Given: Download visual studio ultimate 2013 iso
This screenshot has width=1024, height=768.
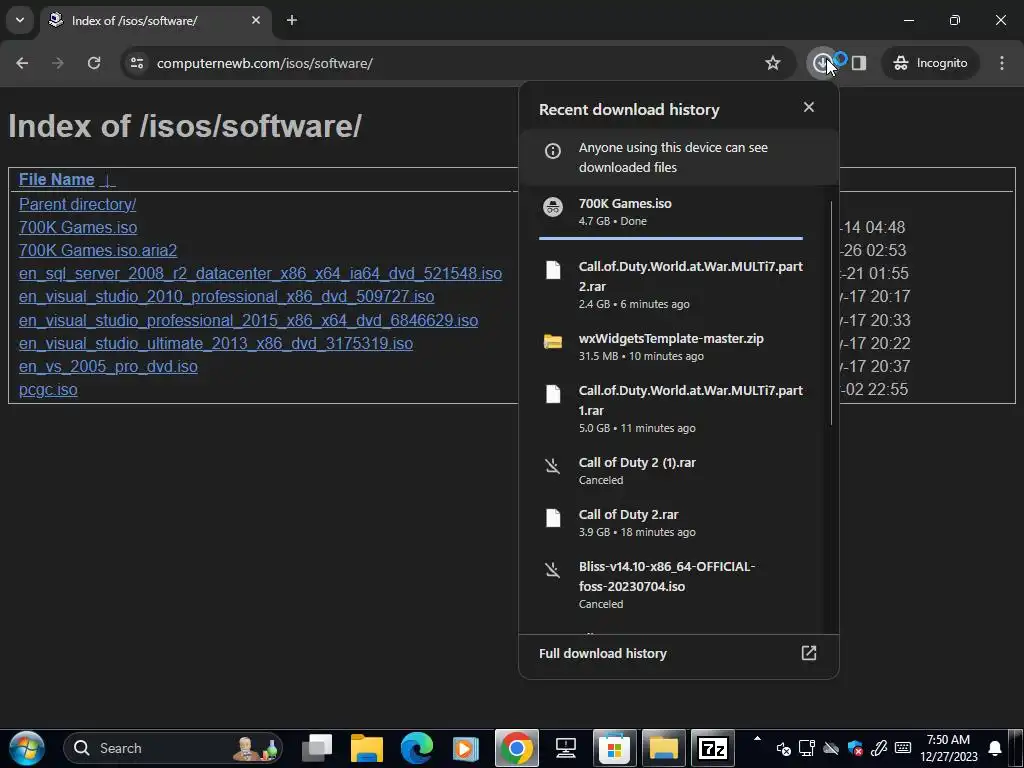Looking at the screenshot, I should 216,344.
